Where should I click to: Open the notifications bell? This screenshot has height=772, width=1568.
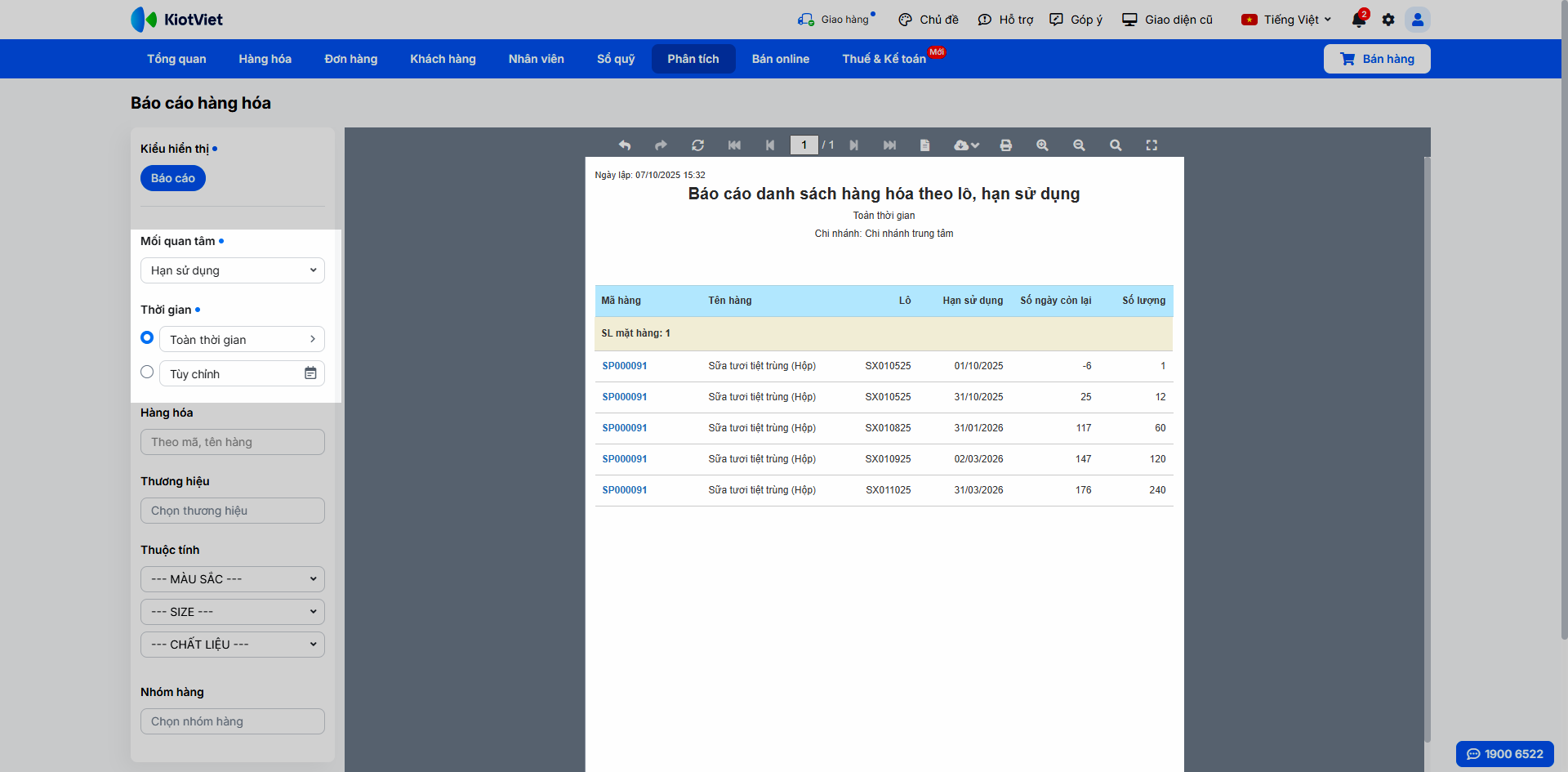tap(1358, 20)
